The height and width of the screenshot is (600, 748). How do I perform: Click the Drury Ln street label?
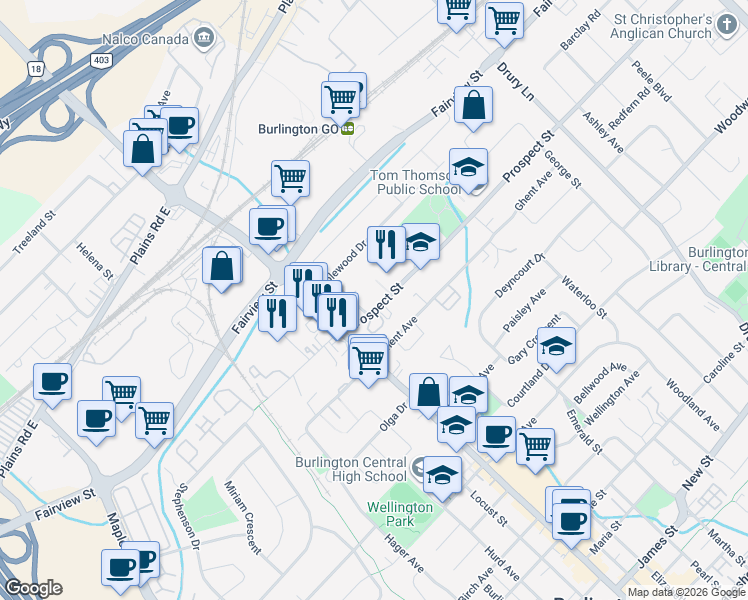(515, 82)
